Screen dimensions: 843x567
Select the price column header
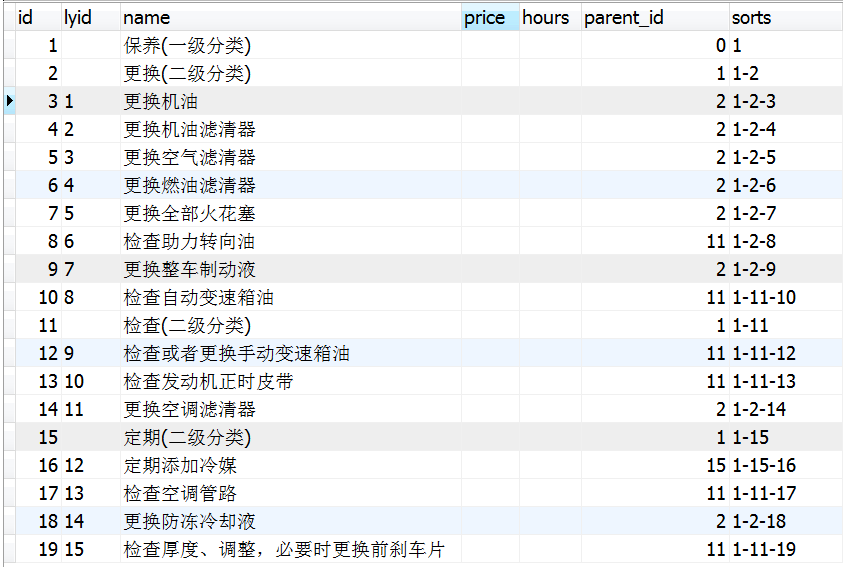[490, 18]
